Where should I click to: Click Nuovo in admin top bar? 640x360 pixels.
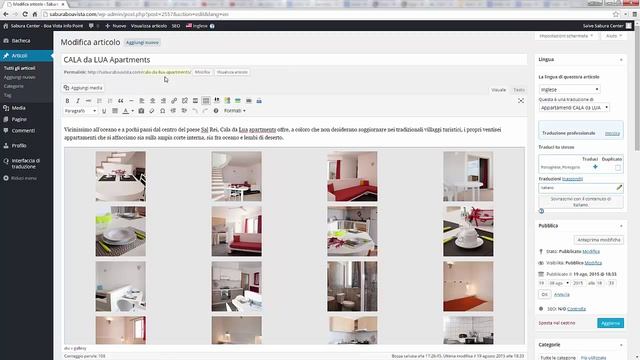[116, 26]
